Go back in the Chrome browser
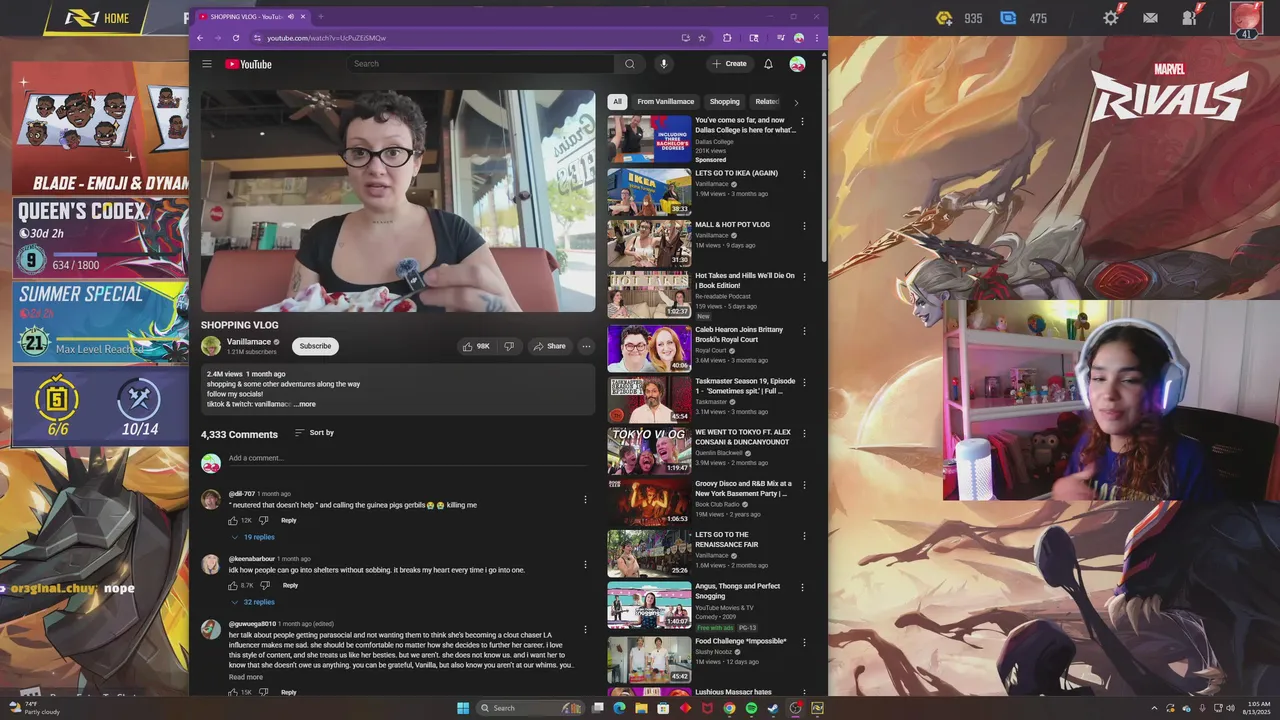 pos(200,38)
